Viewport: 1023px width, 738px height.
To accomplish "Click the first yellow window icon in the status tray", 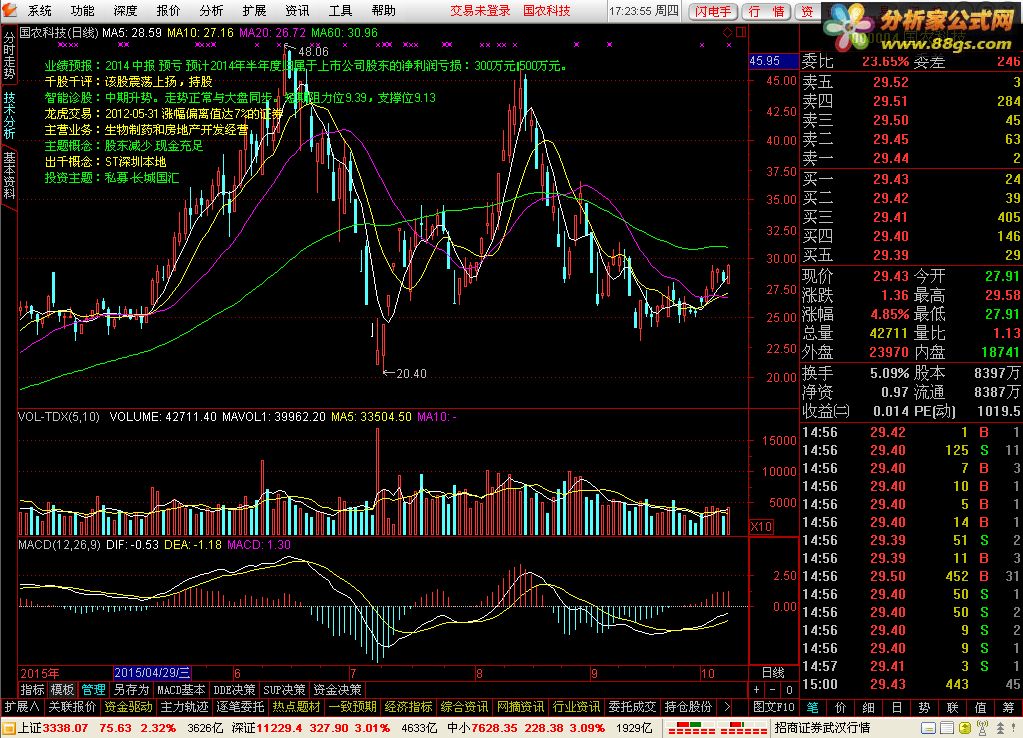I will click(x=929, y=728).
